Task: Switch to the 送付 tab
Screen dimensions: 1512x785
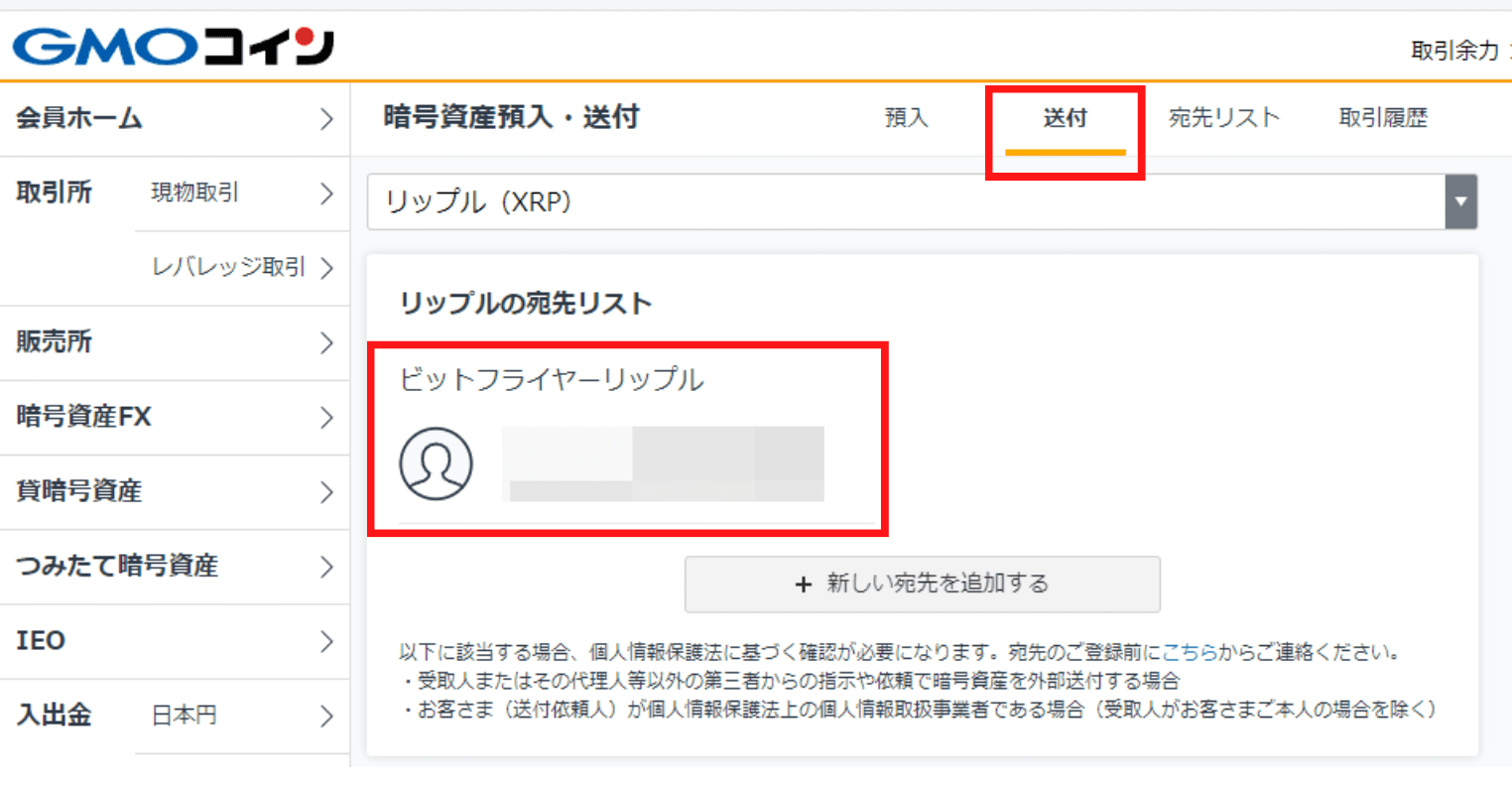Action: pos(1066,118)
